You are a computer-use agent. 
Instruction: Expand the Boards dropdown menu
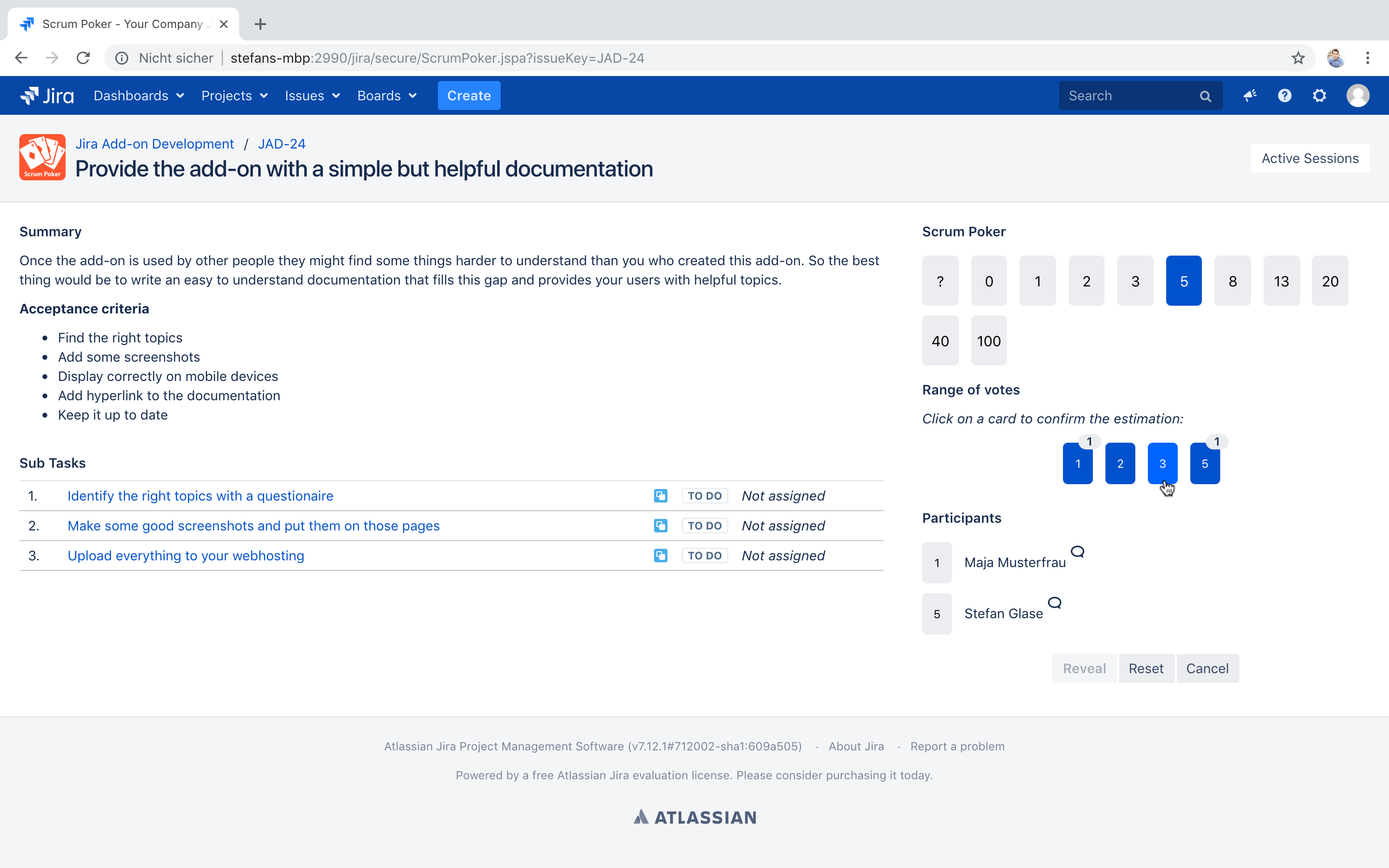pyautogui.click(x=387, y=96)
